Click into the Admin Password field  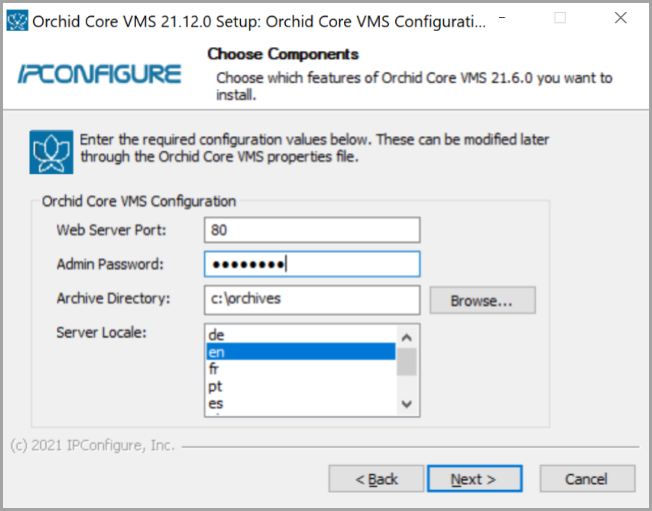311,264
